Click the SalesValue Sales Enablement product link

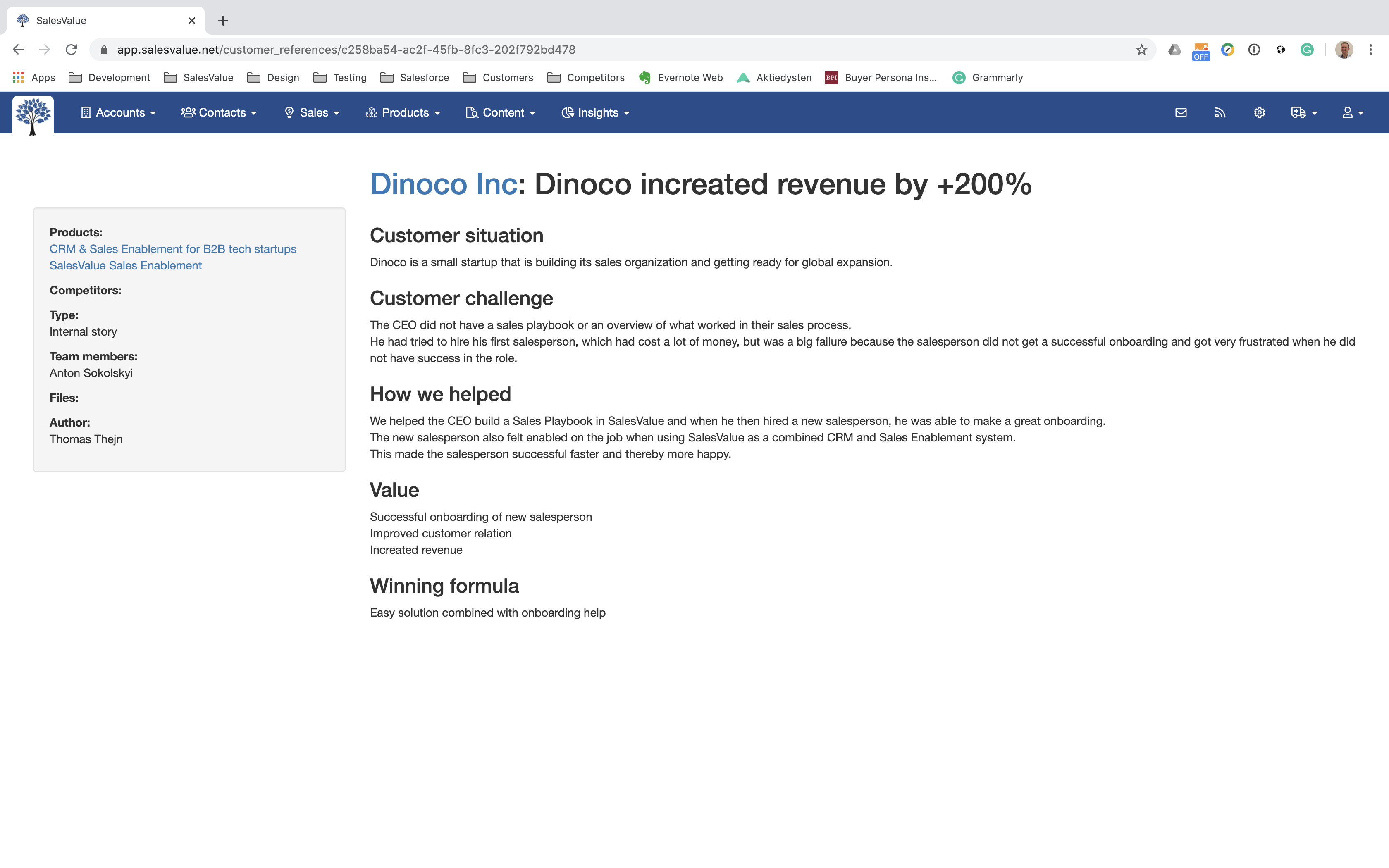click(x=126, y=266)
